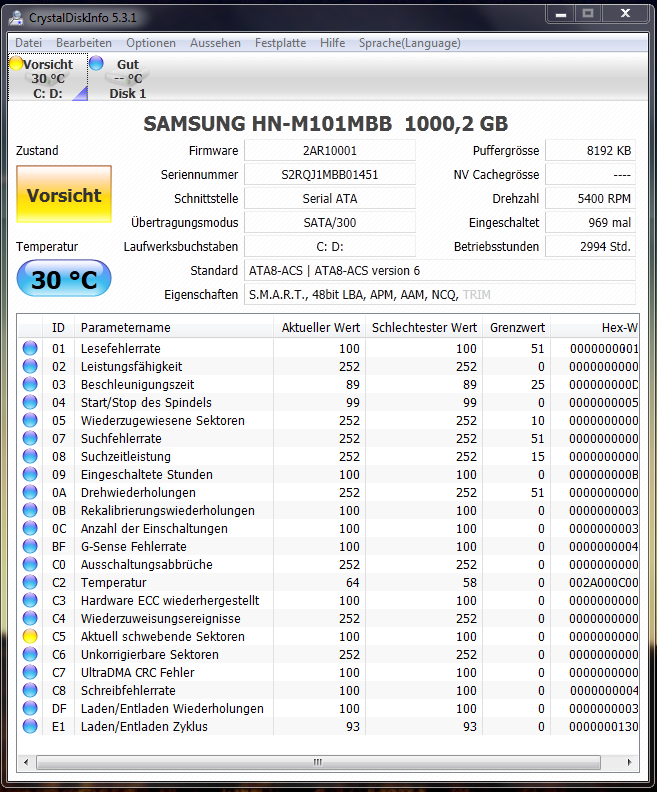Open the Sprache(Language) menu
657x792 pixels.
tap(410, 43)
